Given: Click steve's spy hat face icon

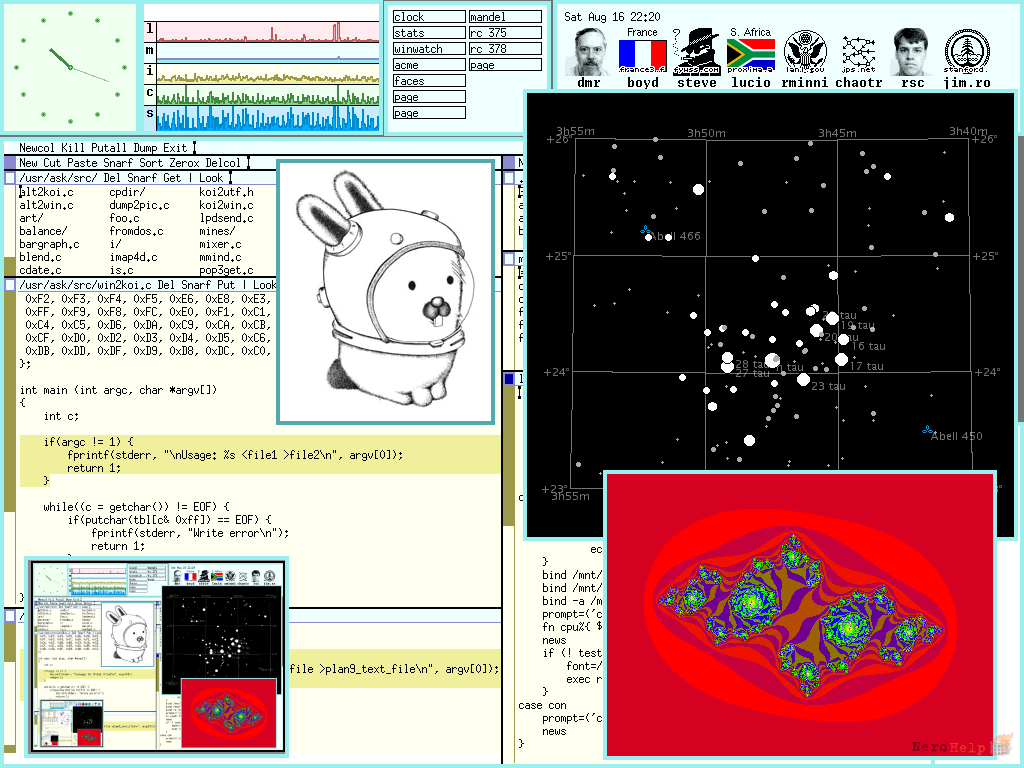Looking at the screenshot, I should coord(696,52).
